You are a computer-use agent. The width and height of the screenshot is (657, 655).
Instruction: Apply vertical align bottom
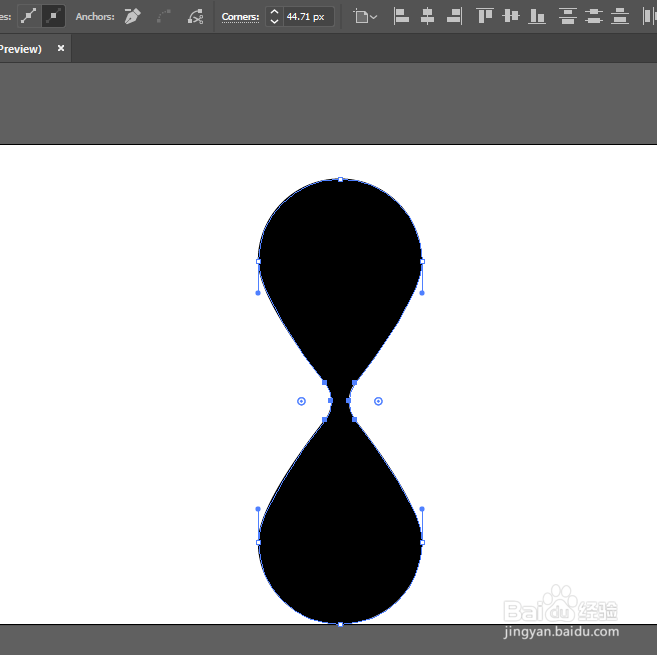(537, 16)
